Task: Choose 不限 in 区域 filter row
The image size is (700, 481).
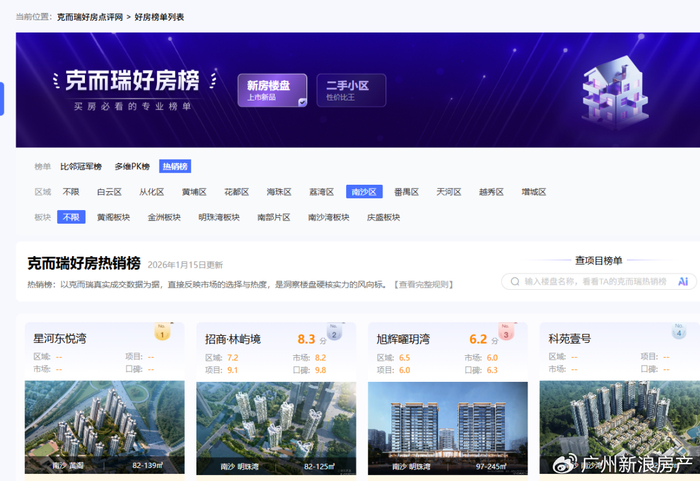Action: pyautogui.click(x=71, y=192)
